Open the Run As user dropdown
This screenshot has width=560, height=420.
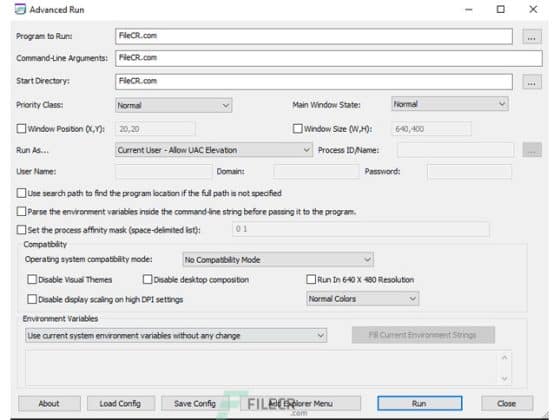pyautogui.click(x=214, y=150)
